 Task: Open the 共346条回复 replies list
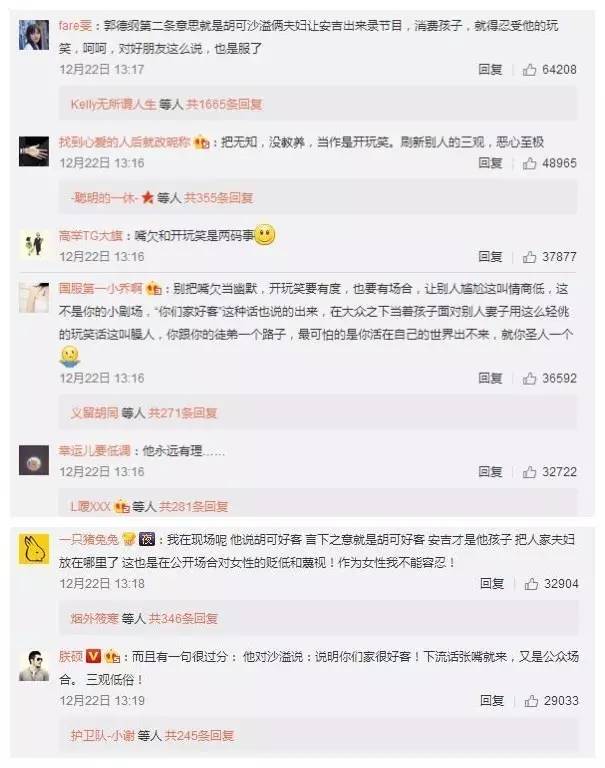[183, 619]
